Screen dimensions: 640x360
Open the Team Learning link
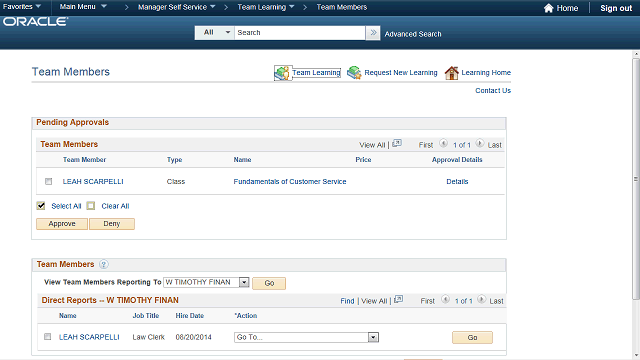pos(316,73)
